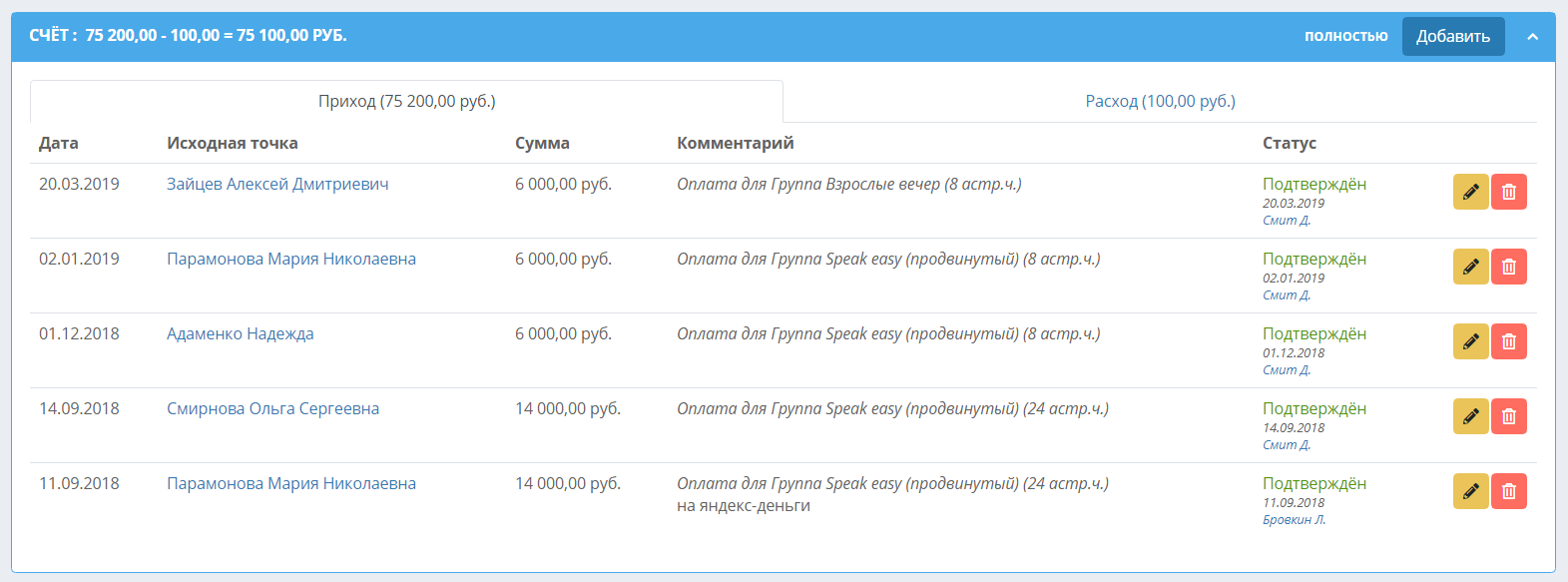The image size is (1568, 582).
Task: Delete the 02.01.2019 payment entry
Action: click(x=1509, y=267)
